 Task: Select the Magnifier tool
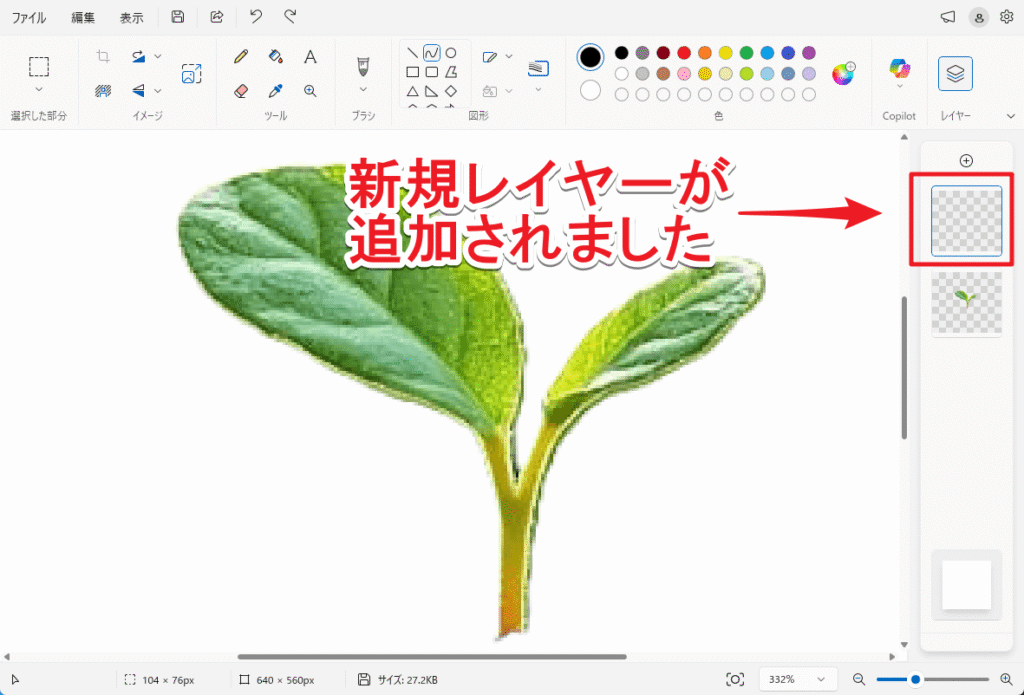coord(310,91)
